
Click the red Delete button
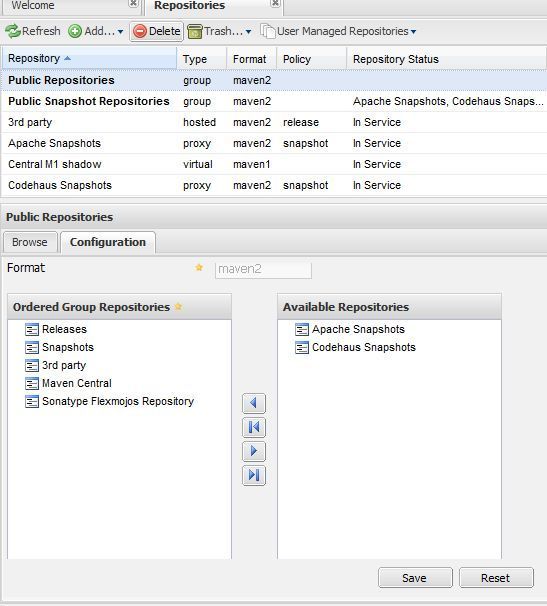(157, 31)
